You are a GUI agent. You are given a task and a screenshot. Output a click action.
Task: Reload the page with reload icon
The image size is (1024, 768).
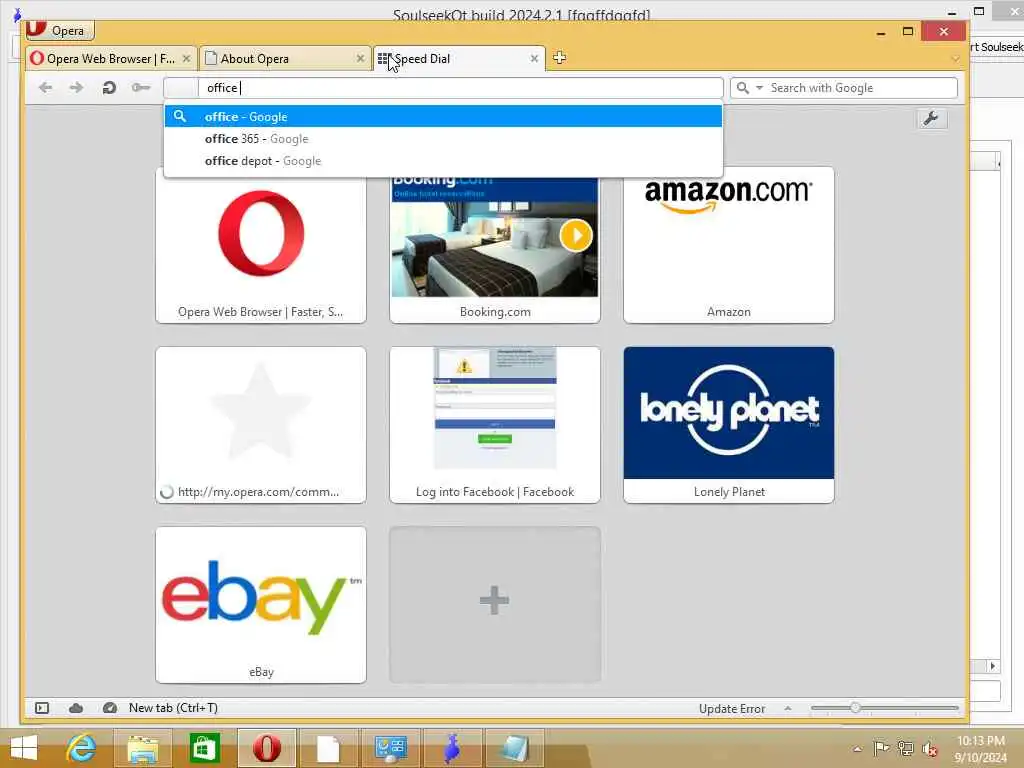tap(109, 88)
